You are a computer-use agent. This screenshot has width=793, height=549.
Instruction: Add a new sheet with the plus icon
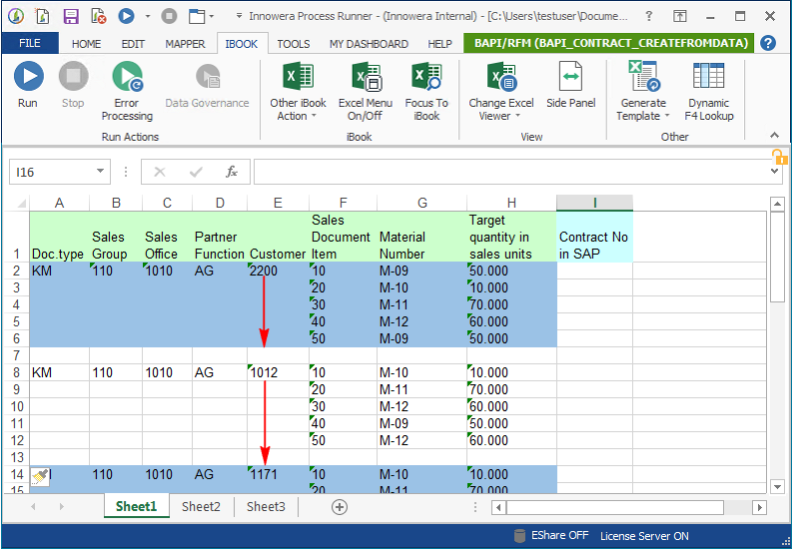point(339,507)
